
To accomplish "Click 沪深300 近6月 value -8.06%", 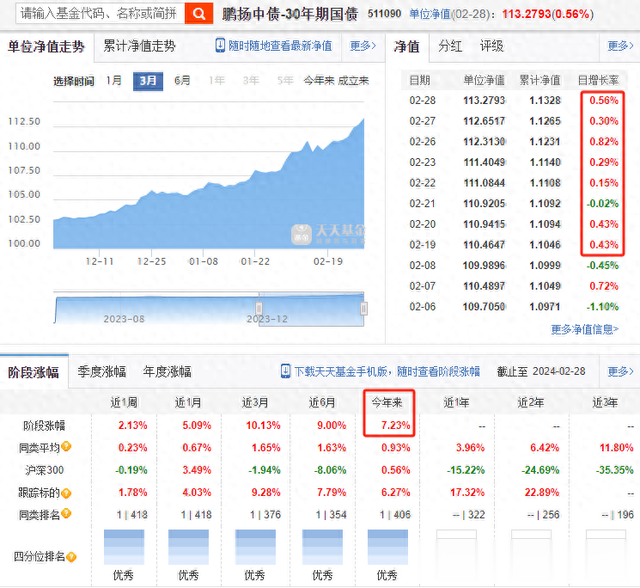I will 330,470.
